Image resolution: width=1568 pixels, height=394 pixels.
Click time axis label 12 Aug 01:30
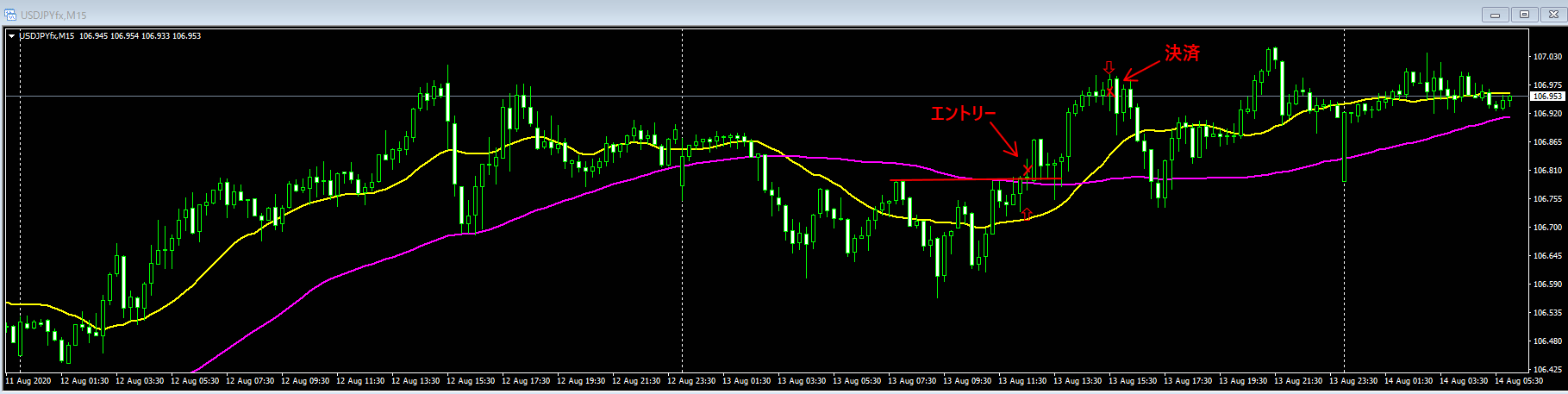point(84,381)
